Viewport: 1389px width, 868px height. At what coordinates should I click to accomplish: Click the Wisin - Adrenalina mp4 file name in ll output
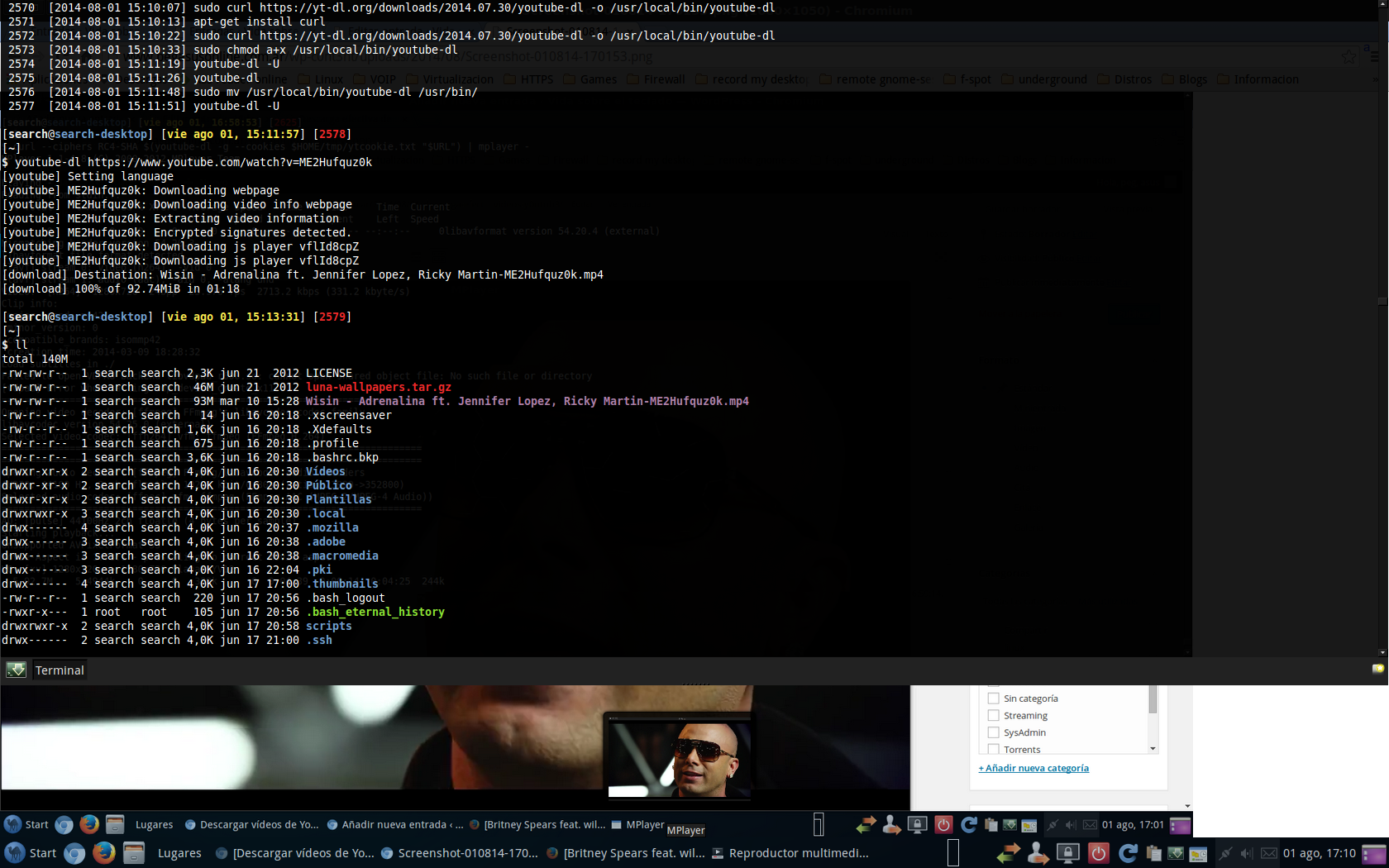(x=527, y=401)
